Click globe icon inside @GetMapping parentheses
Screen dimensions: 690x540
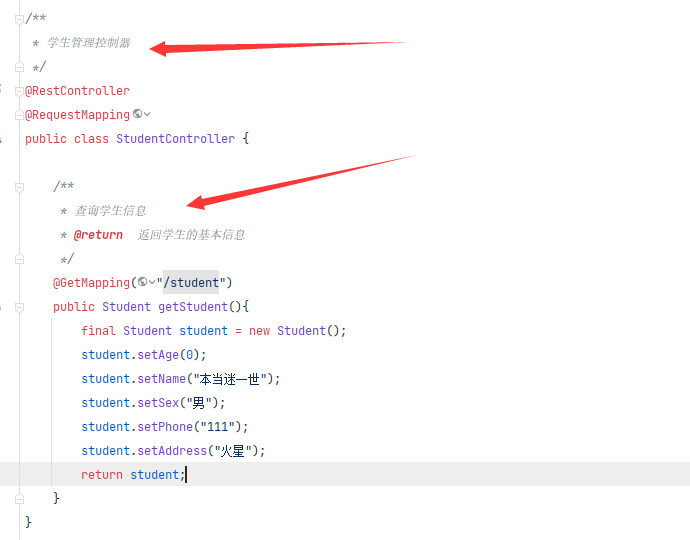coord(142,282)
